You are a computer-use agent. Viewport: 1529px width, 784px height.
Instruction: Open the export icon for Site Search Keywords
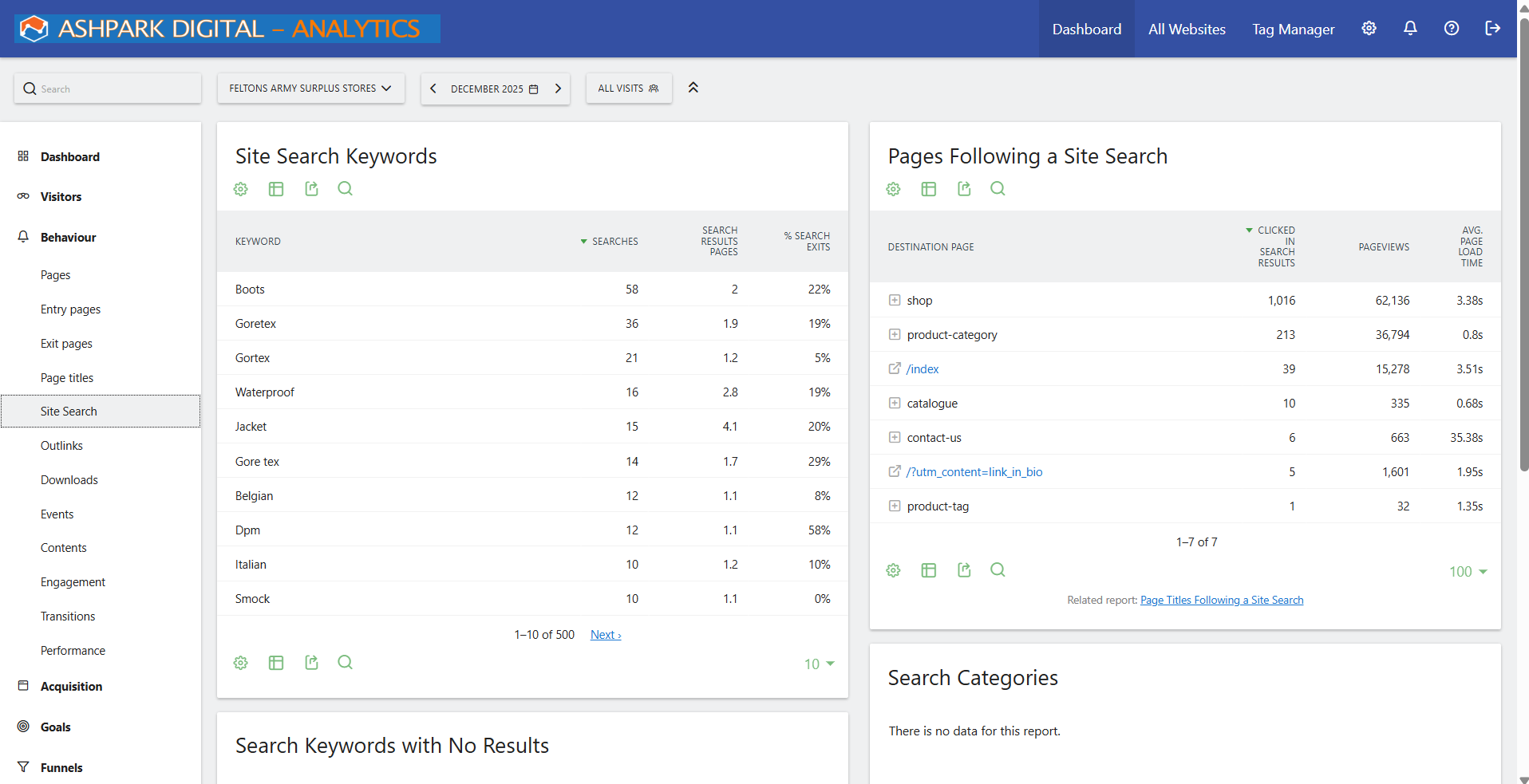coord(311,189)
